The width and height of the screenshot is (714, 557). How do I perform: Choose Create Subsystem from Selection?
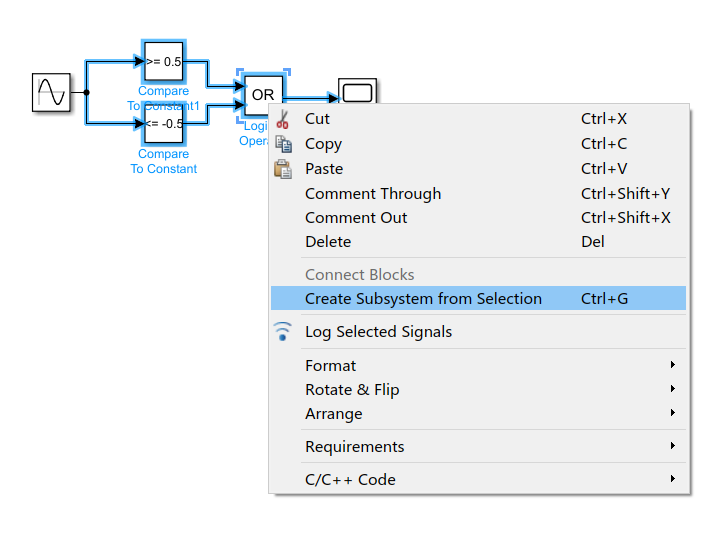[x=423, y=299]
